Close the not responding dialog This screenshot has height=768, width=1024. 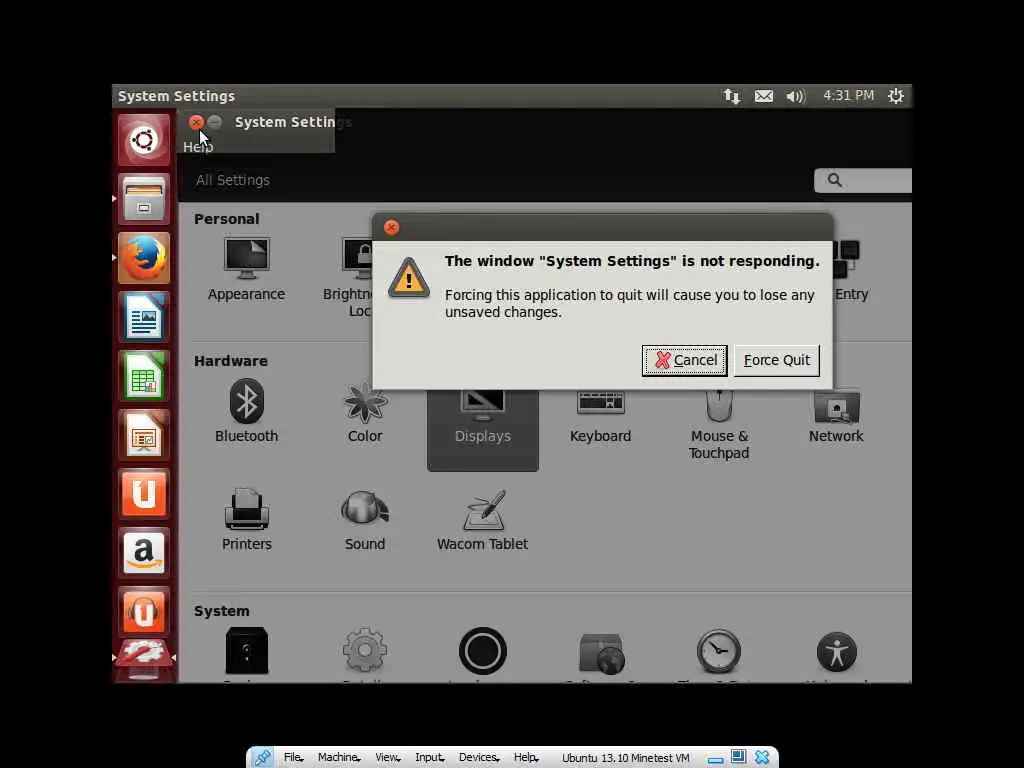(x=391, y=227)
